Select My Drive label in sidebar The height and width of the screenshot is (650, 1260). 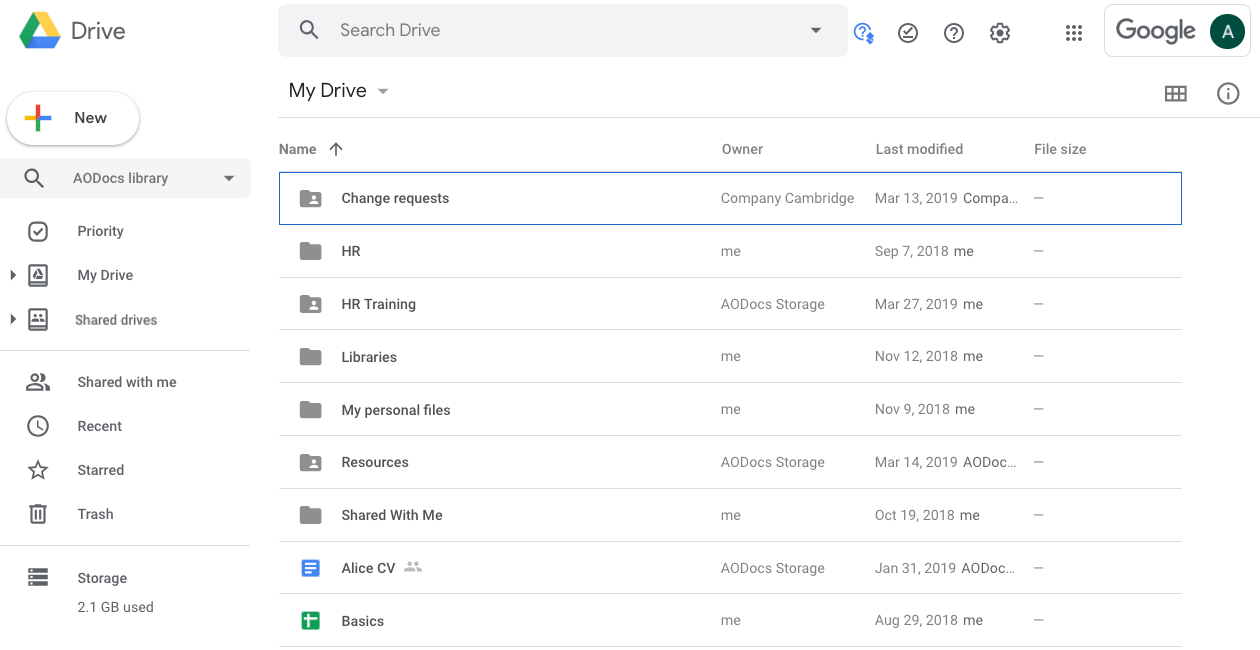105,275
